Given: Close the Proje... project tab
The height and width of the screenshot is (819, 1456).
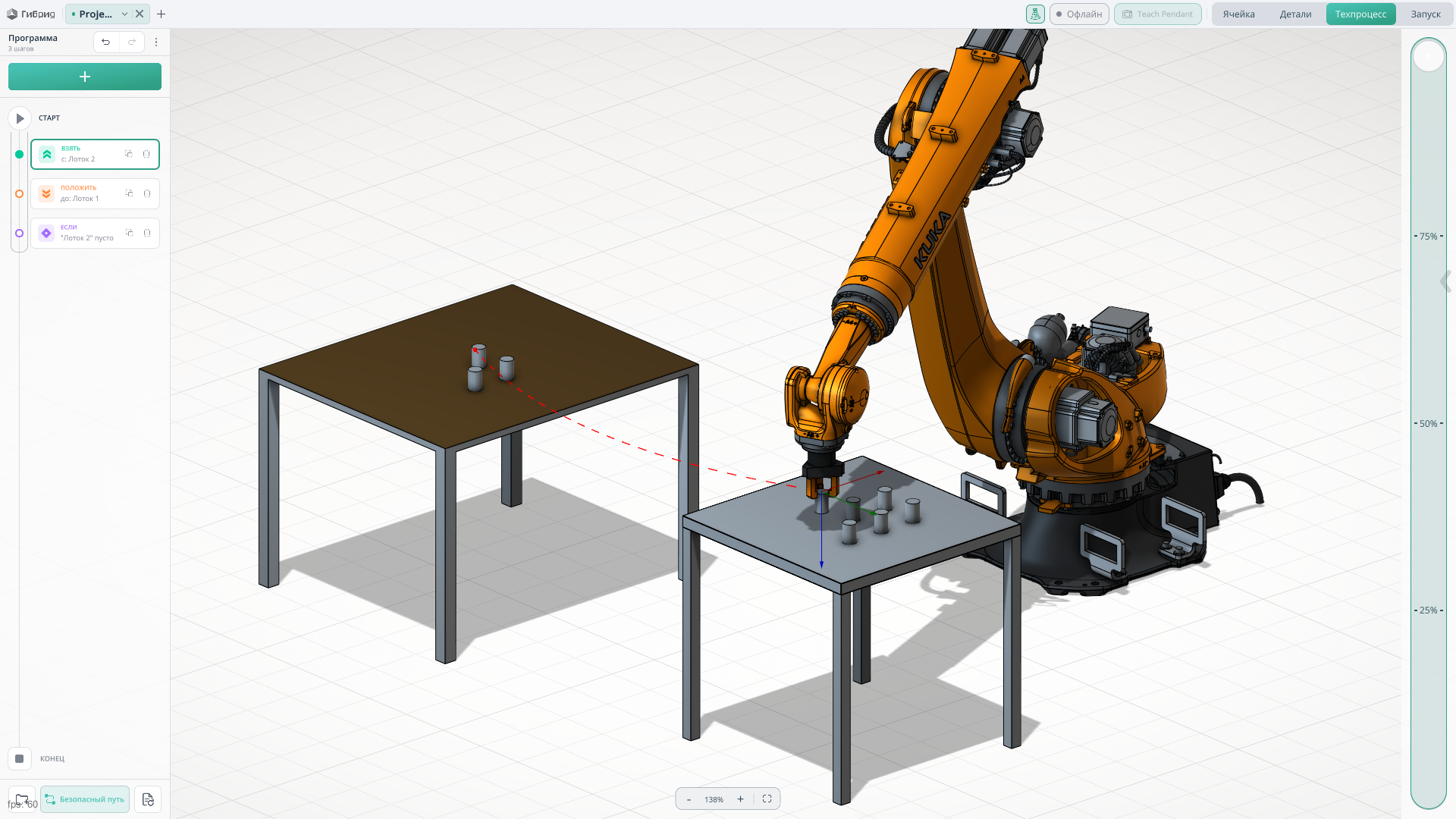Looking at the screenshot, I should click(140, 14).
